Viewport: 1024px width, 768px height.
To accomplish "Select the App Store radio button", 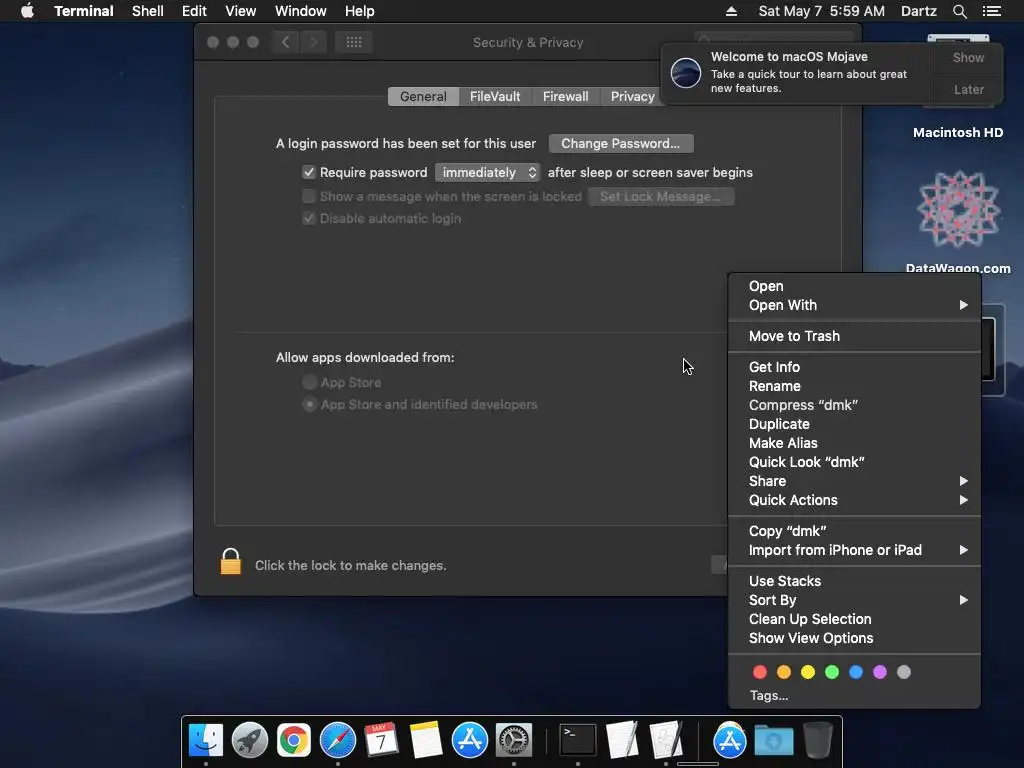I will click(310, 382).
